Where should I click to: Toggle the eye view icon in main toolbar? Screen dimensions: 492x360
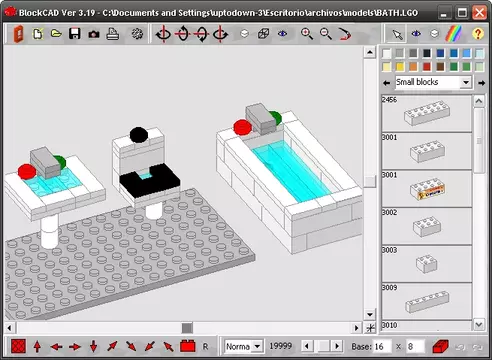pos(282,34)
